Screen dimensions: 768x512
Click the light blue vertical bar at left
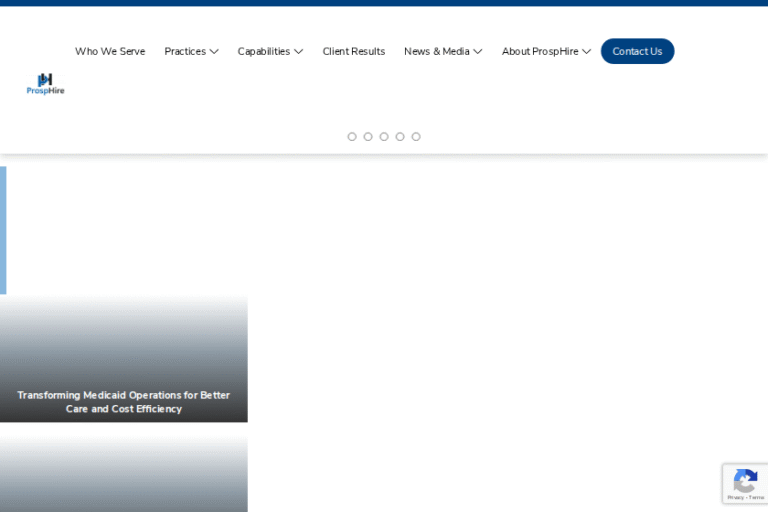point(3,230)
